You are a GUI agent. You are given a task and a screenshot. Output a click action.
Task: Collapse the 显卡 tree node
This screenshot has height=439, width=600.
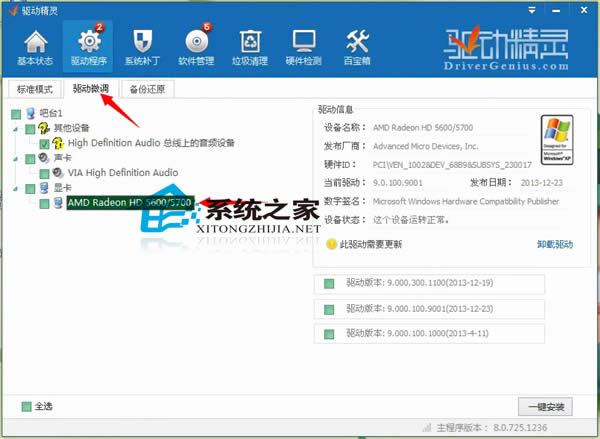(16, 188)
